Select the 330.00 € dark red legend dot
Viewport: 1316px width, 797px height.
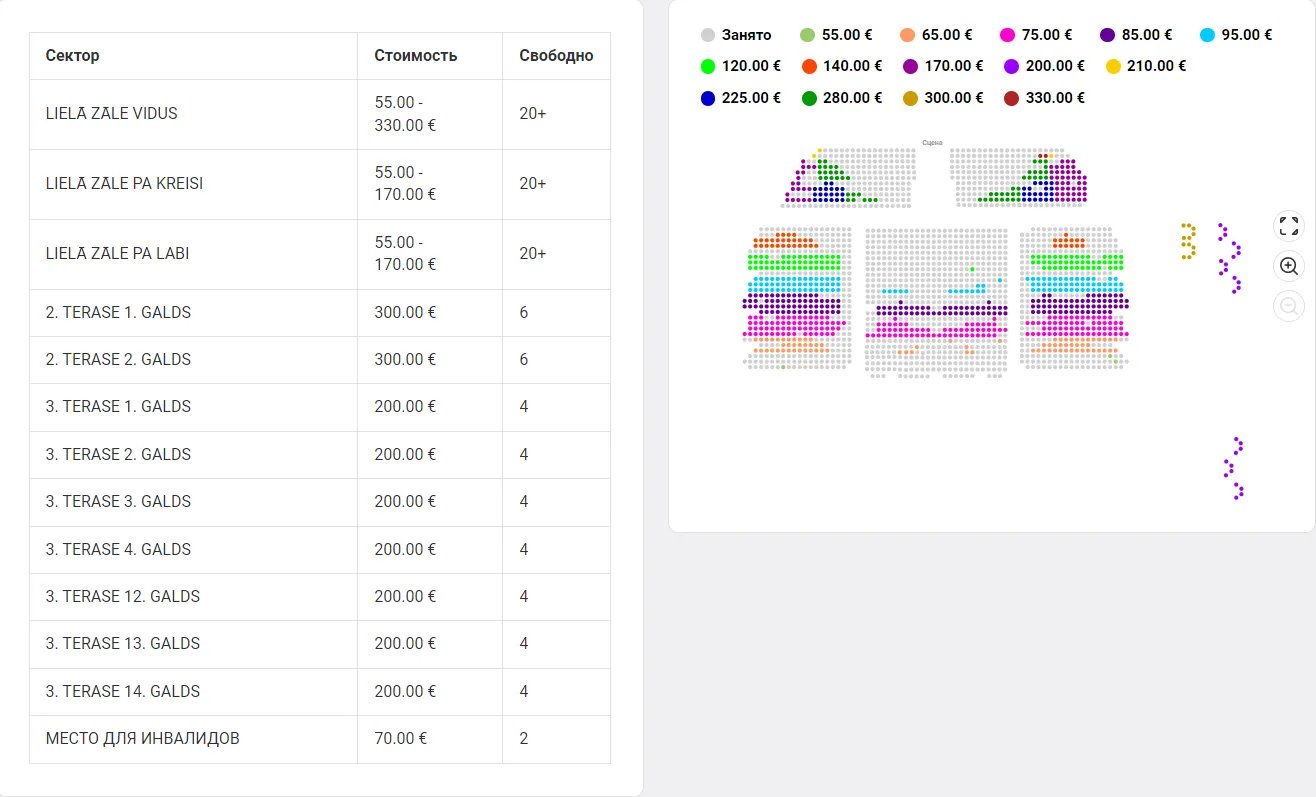point(1011,98)
